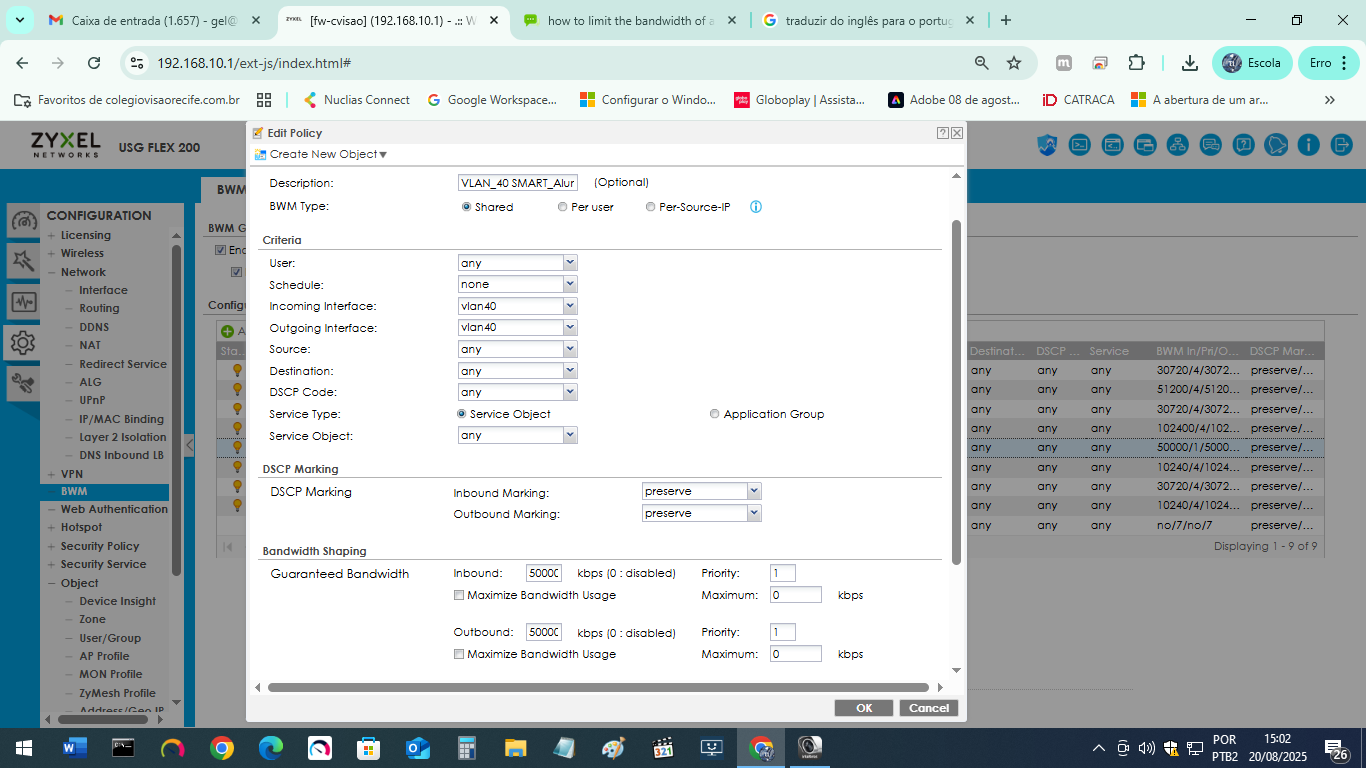The image size is (1366, 768).
Task: Open Outlook from the taskbar
Action: pyautogui.click(x=418, y=748)
